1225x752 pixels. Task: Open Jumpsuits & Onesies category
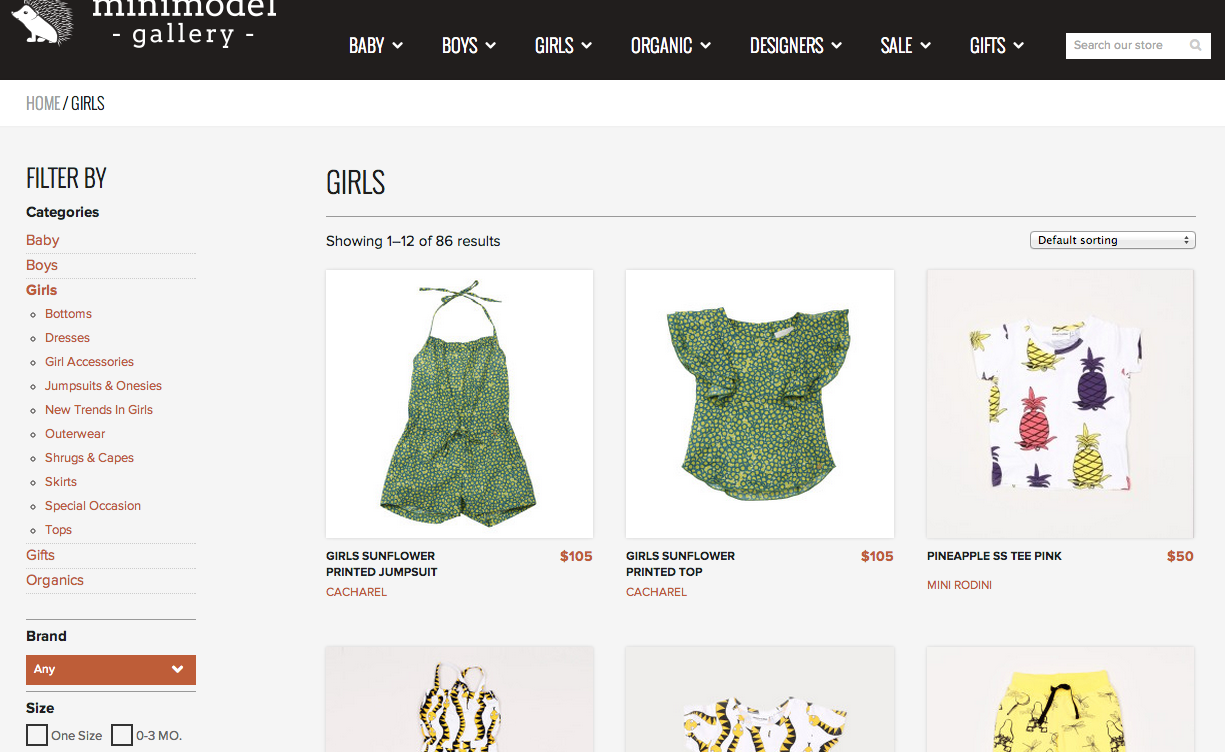point(103,386)
